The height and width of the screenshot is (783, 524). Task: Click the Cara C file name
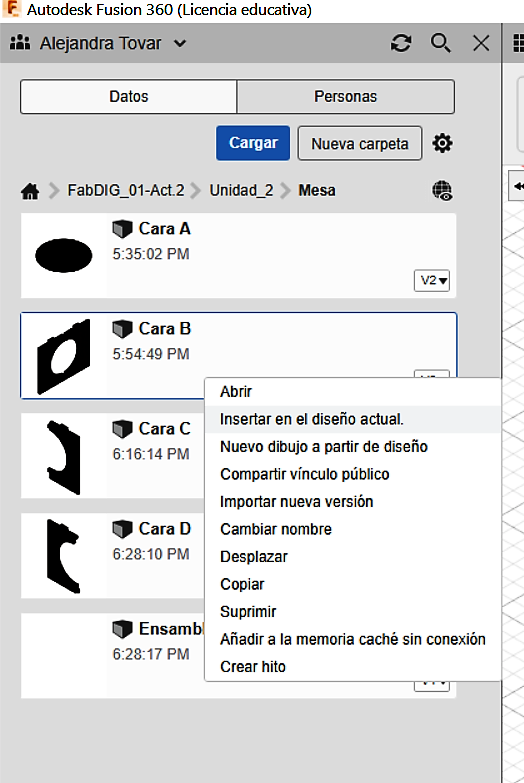coord(164,428)
